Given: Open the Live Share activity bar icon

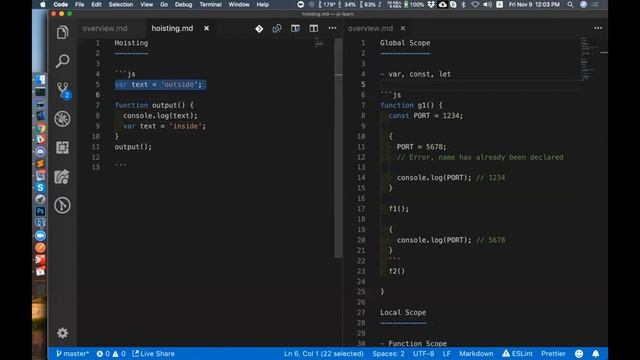Looking at the screenshot, I should [x=62, y=176].
